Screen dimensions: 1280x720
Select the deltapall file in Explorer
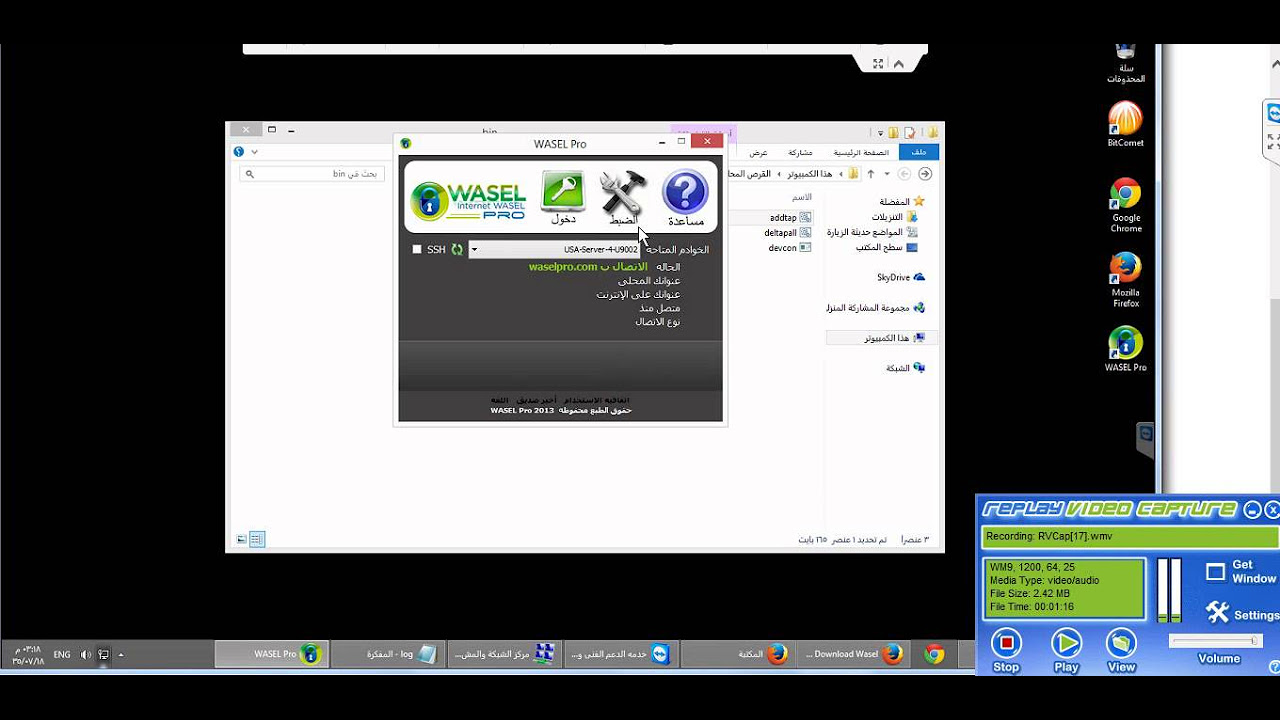coord(788,232)
